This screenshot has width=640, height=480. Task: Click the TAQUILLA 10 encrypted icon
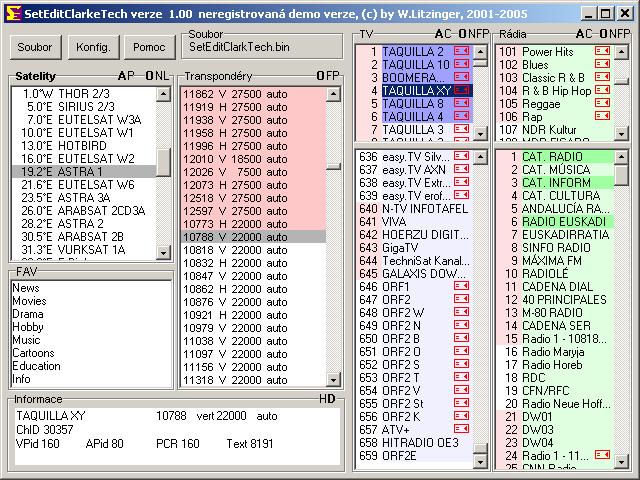[462, 64]
